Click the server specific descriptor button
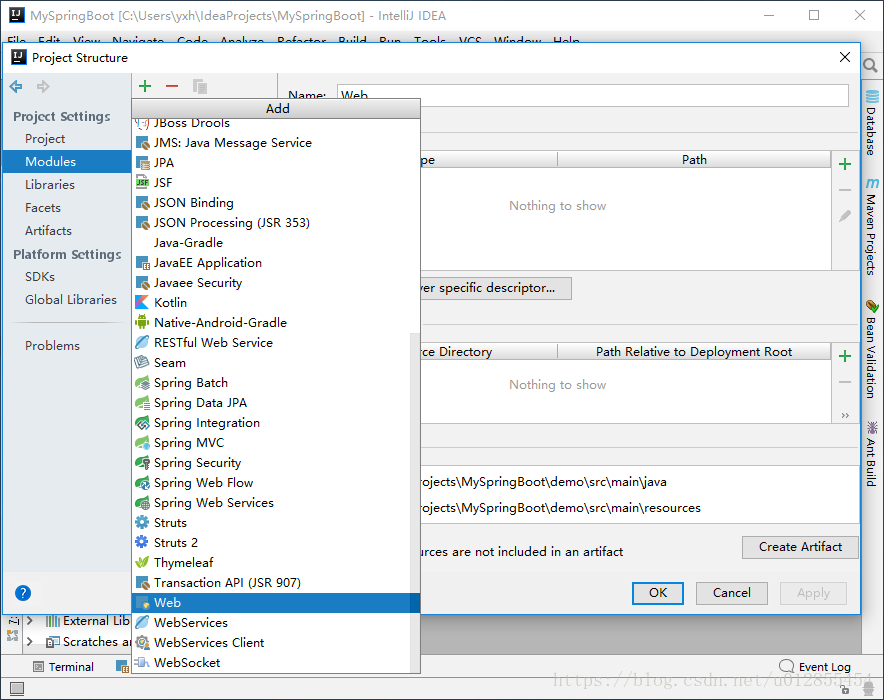 [496, 288]
